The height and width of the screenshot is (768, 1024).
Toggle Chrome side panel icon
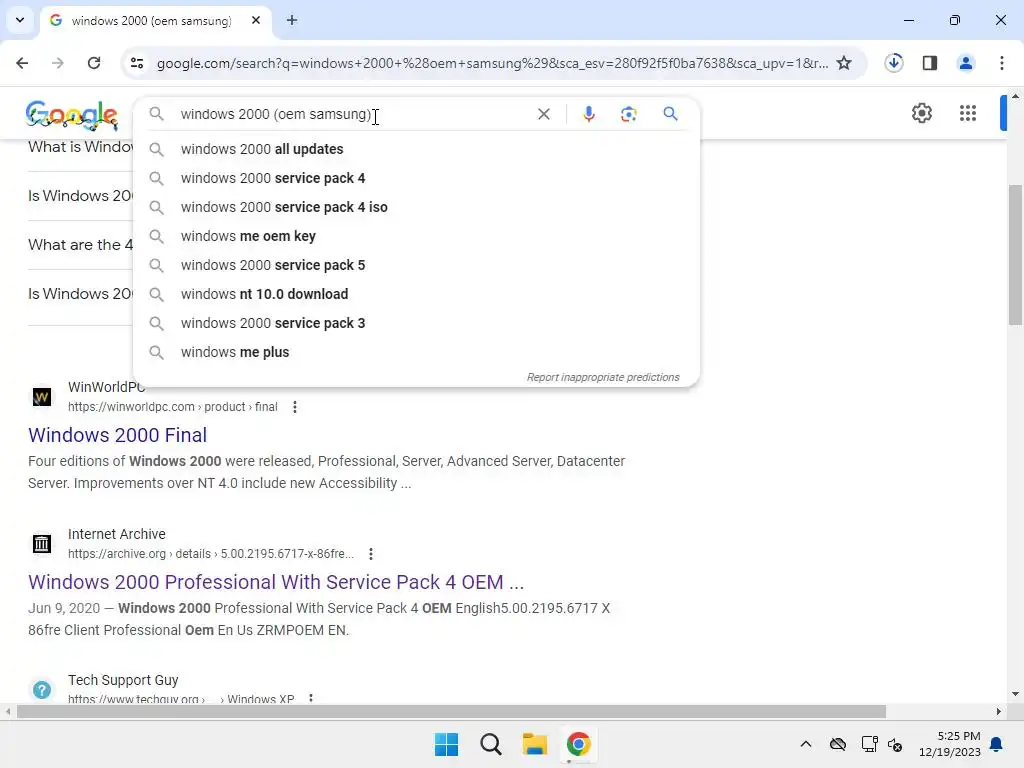(929, 63)
